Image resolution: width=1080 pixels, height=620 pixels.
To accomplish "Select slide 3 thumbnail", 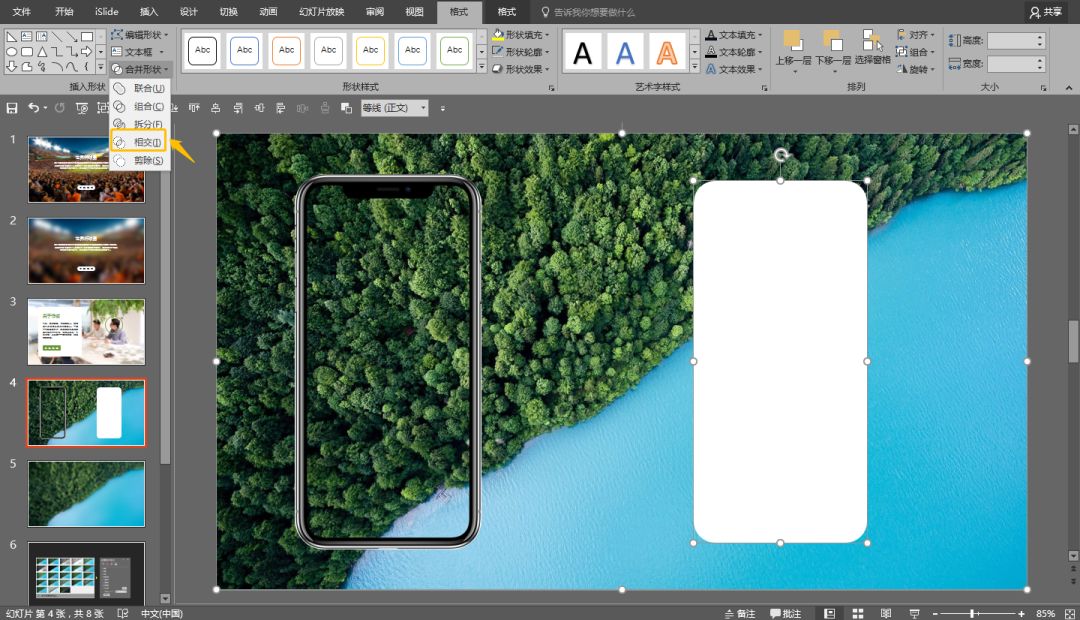I will point(86,331).
